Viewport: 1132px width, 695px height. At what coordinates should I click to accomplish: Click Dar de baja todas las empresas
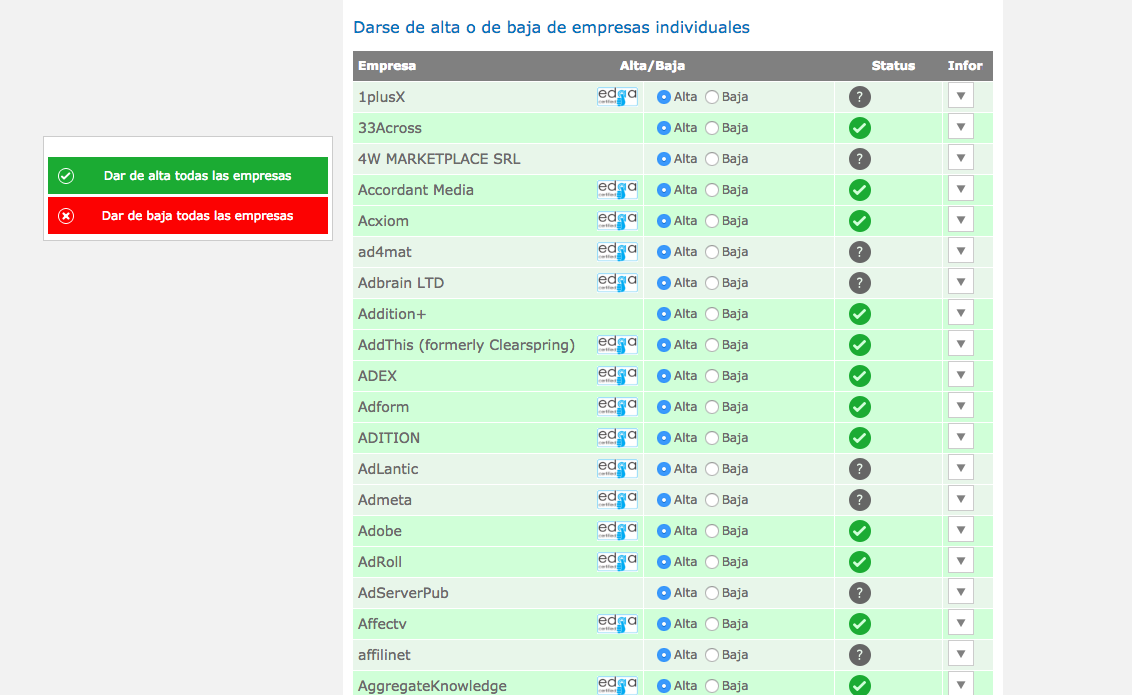coord(188,216)
